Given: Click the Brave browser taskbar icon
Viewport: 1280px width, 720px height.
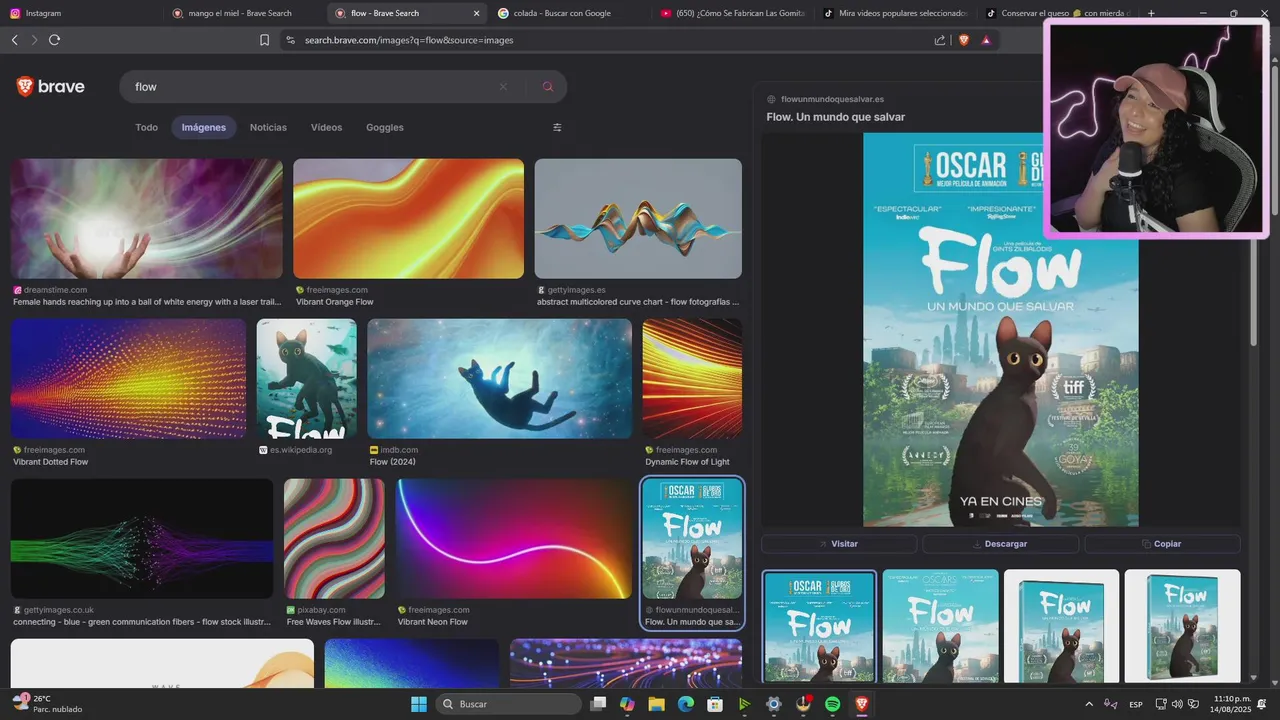Looking at the screenshot, I should tap(861, 704).
